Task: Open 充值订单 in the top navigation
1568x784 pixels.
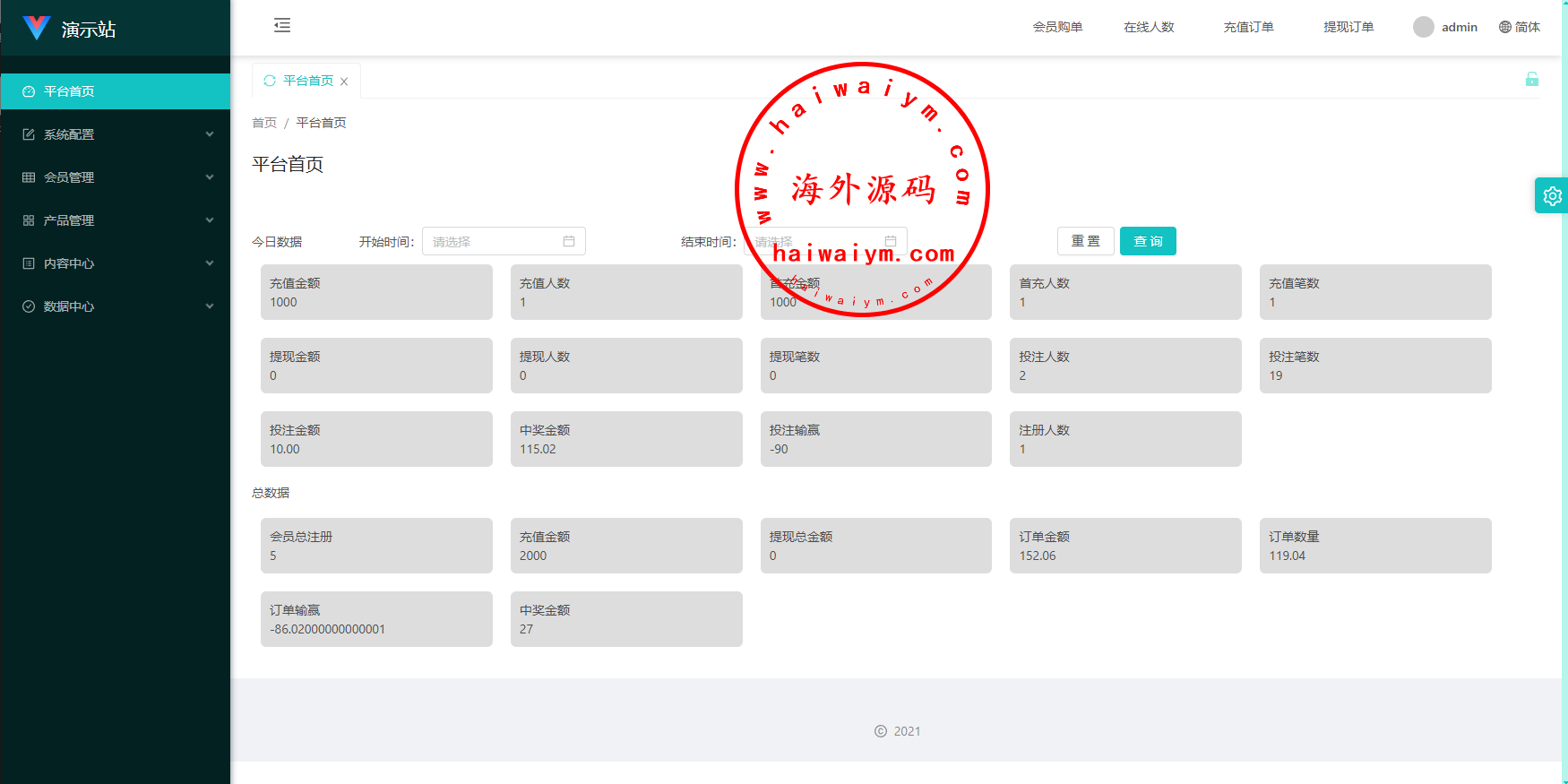Action: [x=1248, y=27]
